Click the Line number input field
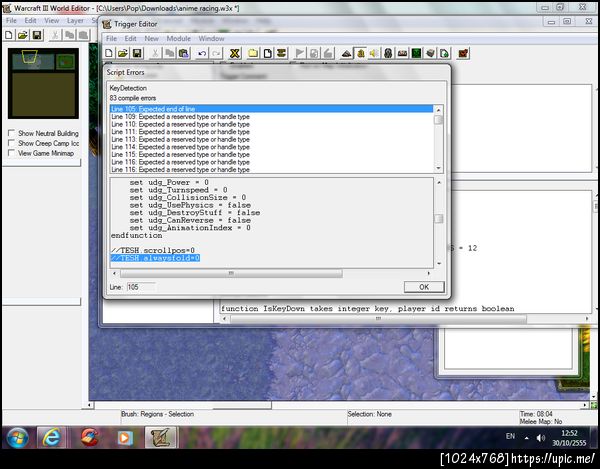 [141, 287]
